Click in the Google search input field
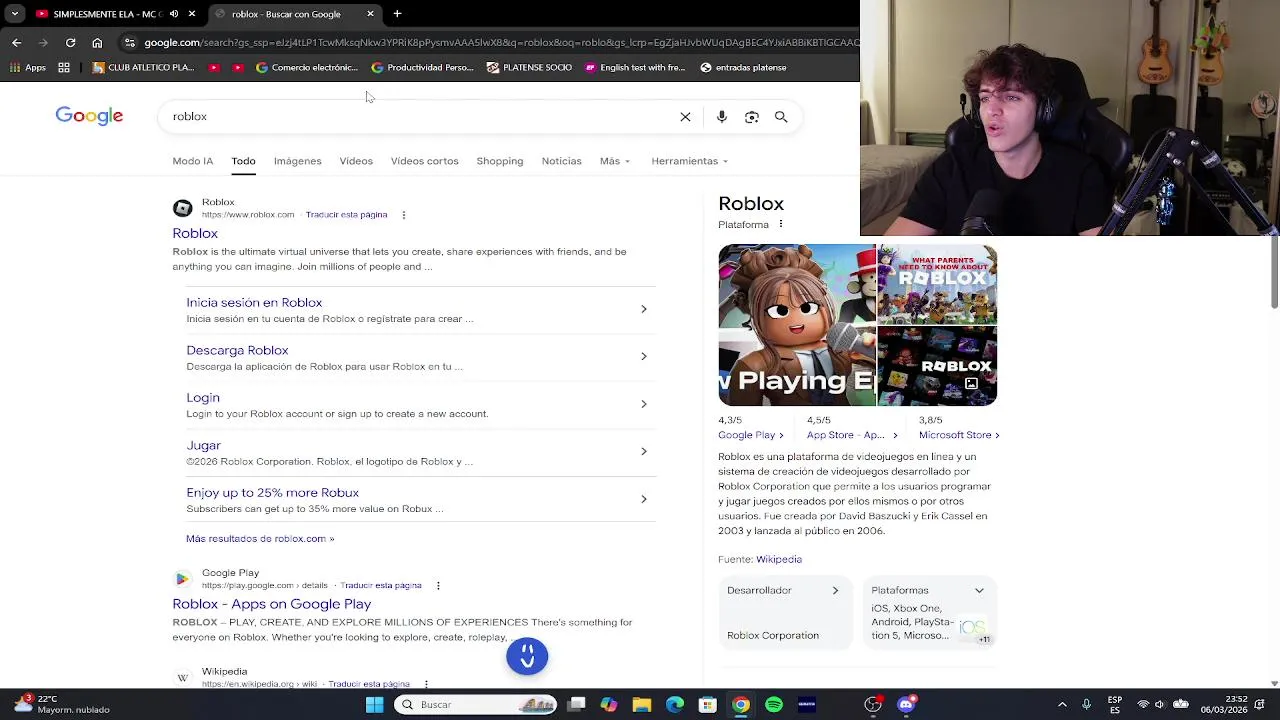1280x720 pixels. 420,117
